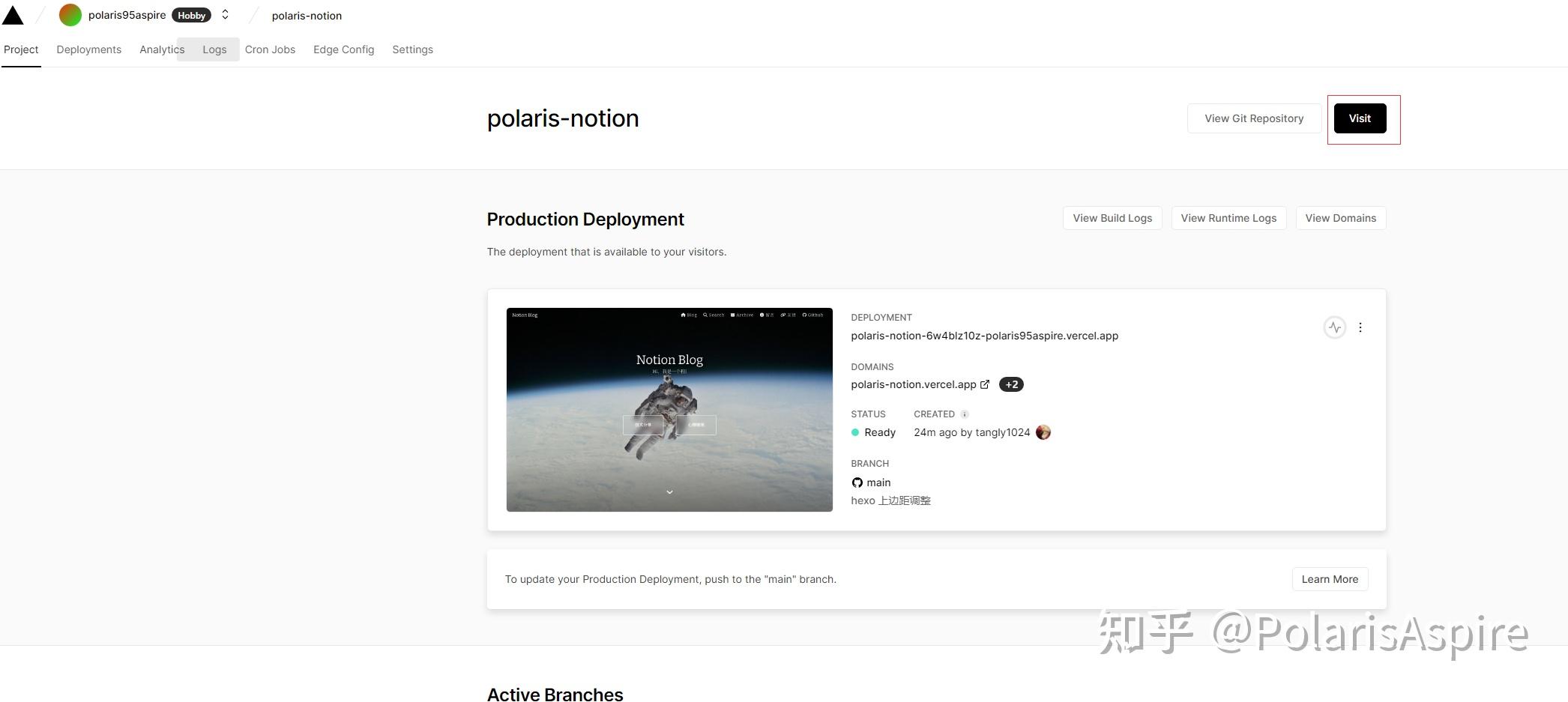The height and width of the screenshot is (702, 1568).
Task: Open View Build Logs
Action: click(x=1112, y=218)
